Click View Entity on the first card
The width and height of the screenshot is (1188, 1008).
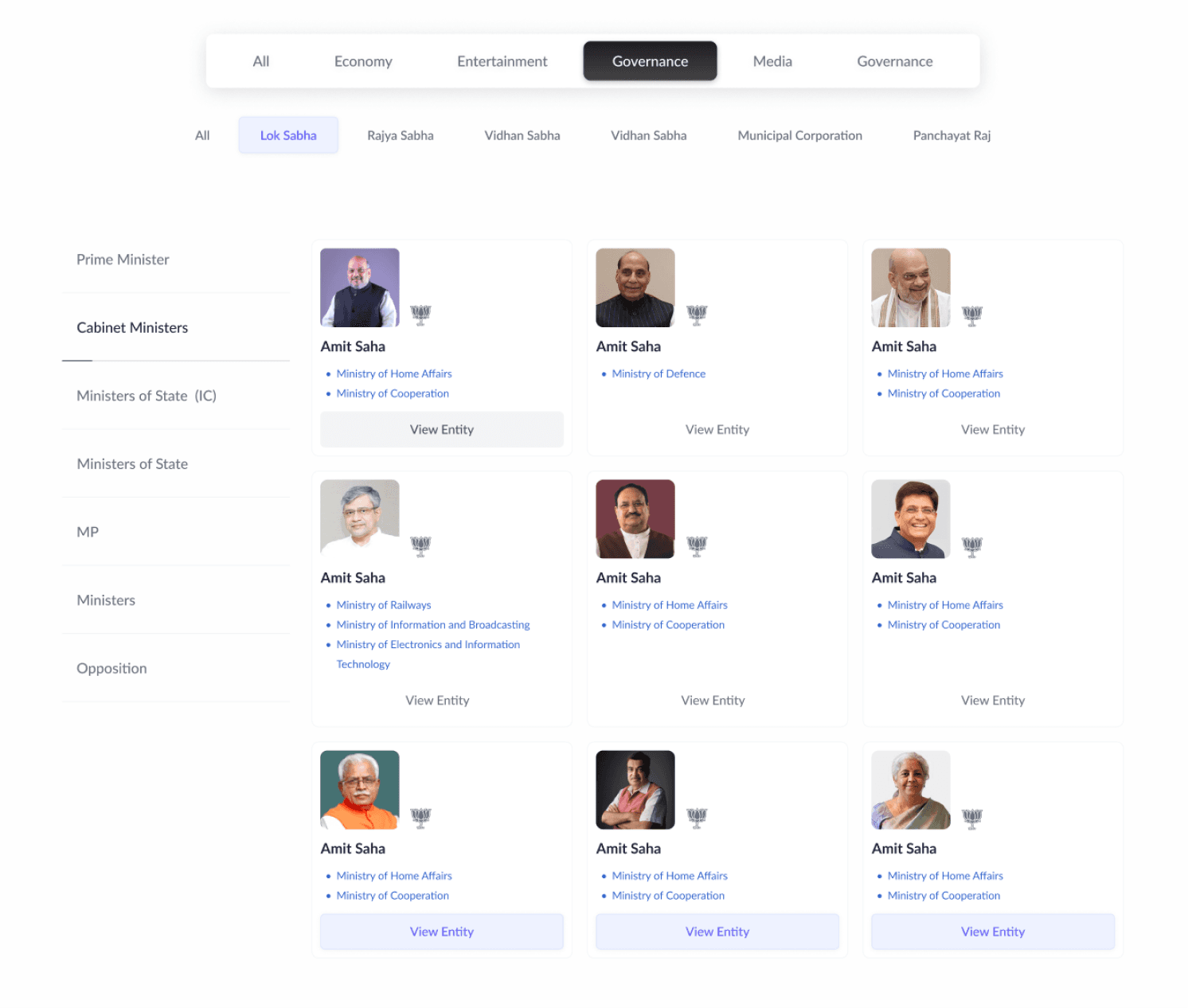[441, 429]
